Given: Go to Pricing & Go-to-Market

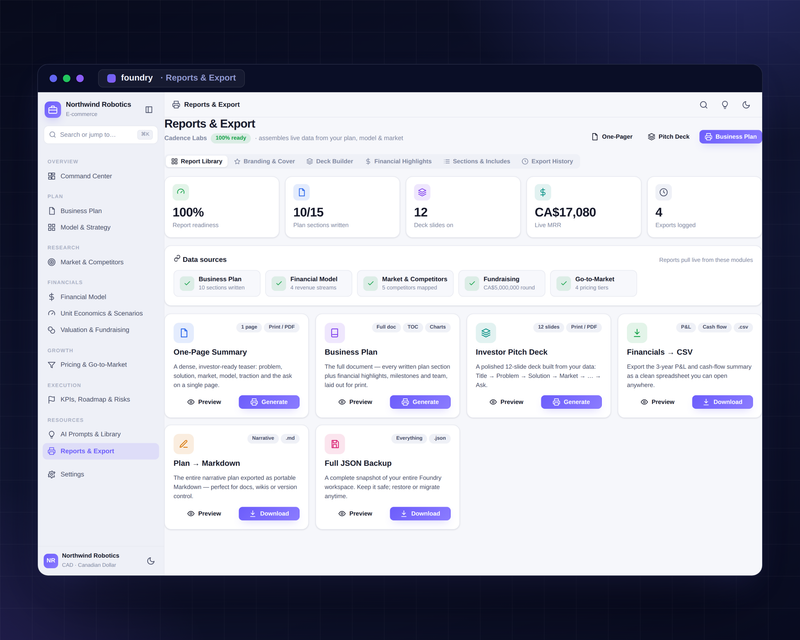Looking at the screenshot, I should click(101, 364).
